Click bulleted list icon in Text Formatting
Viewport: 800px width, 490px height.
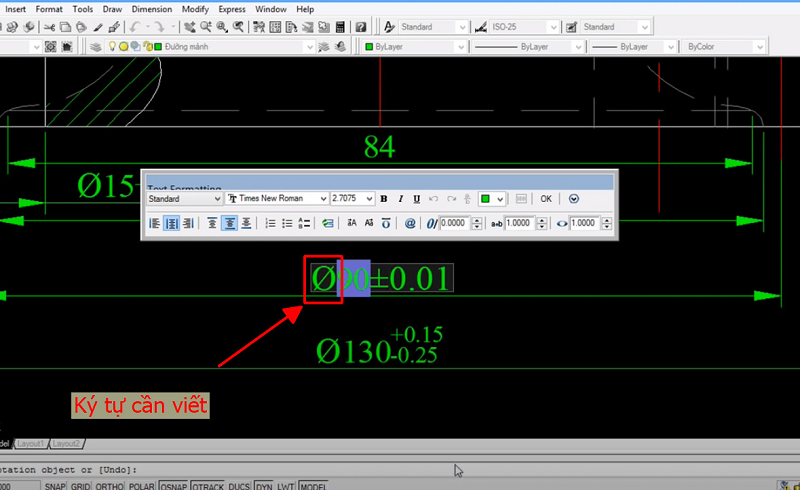(287, 223)
